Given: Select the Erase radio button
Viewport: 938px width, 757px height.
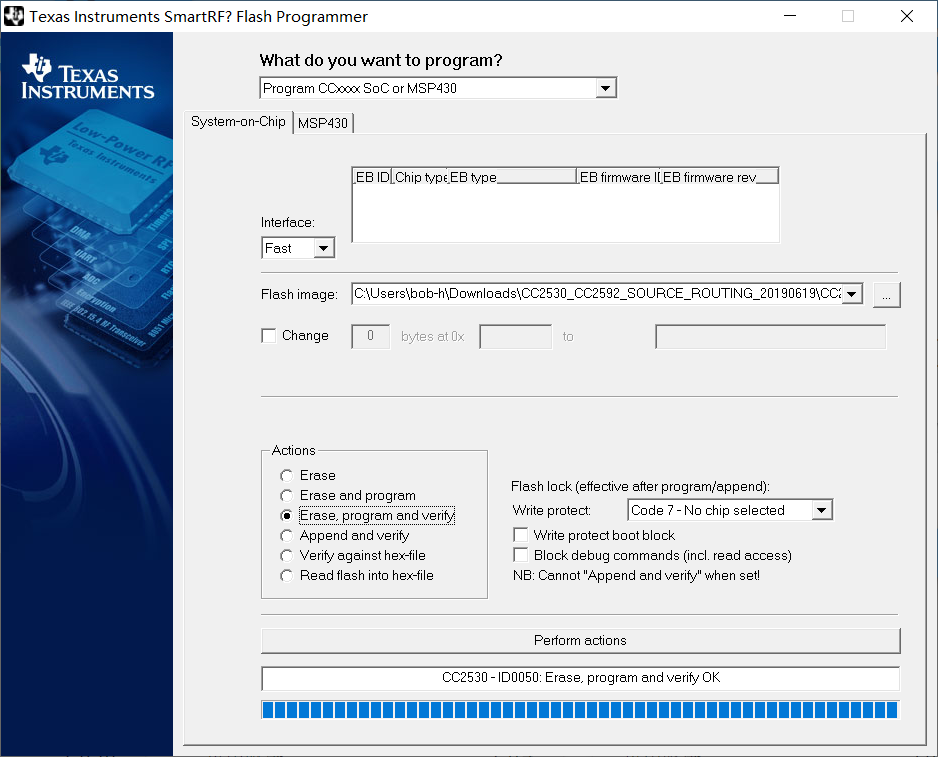Looking at the screenshot, I should point(287,476).
